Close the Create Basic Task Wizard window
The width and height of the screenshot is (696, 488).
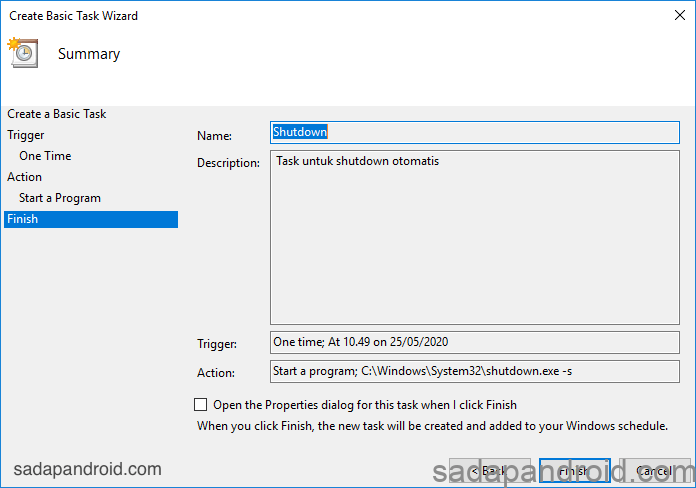click(x=680, y=16)
